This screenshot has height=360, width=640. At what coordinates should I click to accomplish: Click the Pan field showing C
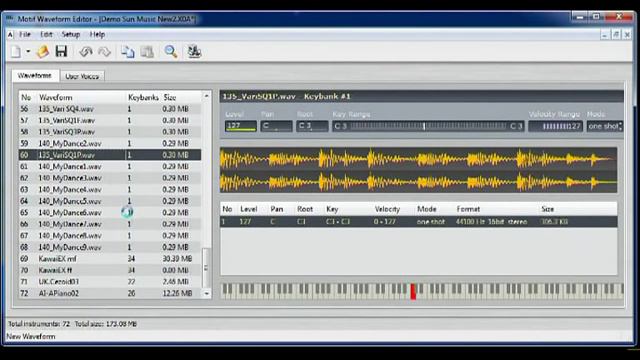(x=276, y=126)
